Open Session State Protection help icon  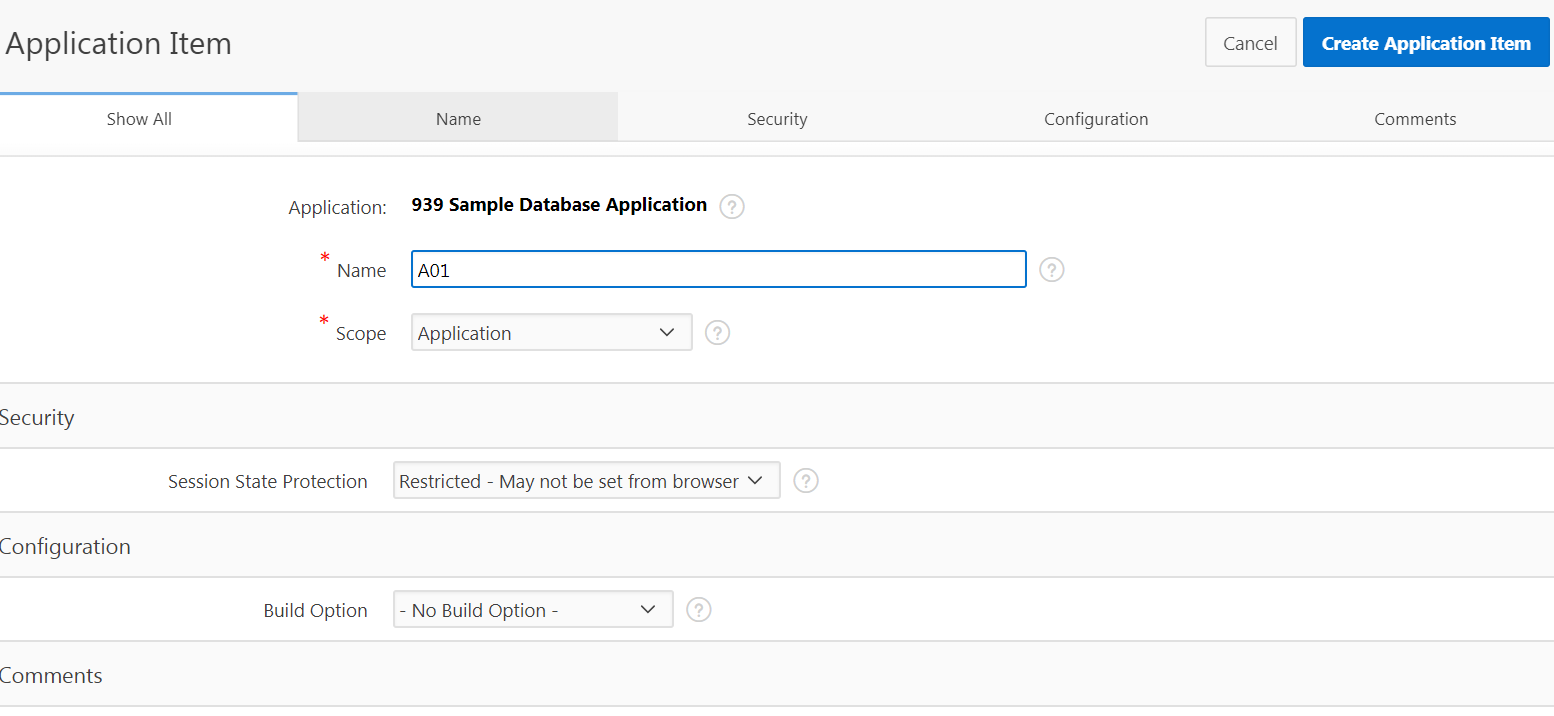coord(806,480)
